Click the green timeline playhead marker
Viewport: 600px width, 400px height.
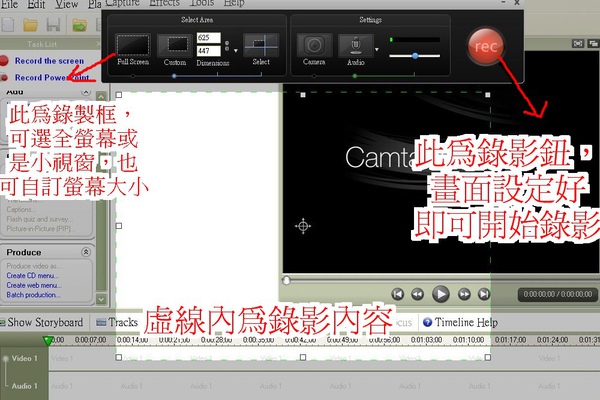point(48,340)
